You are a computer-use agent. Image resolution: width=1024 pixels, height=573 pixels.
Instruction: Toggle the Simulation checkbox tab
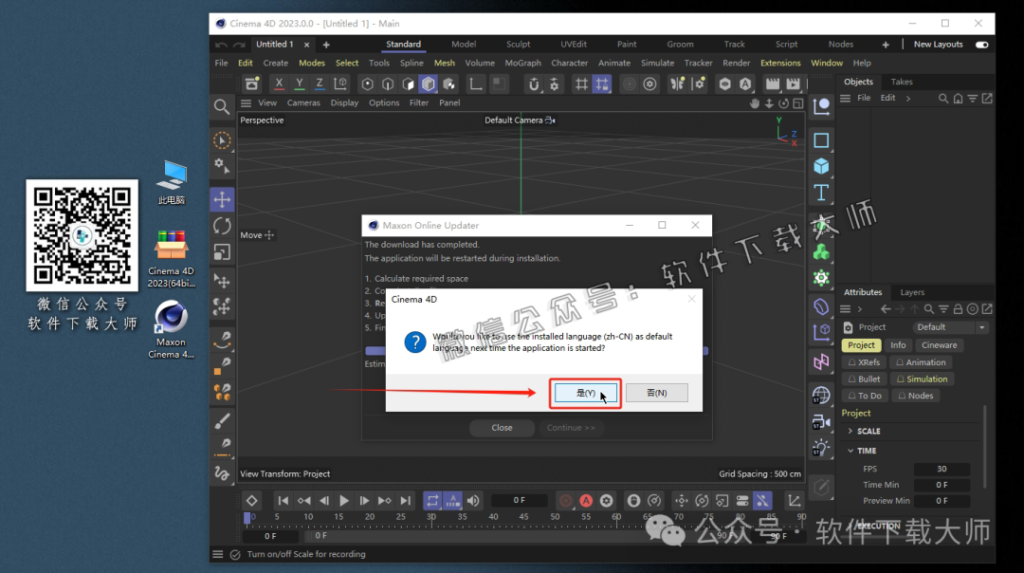(x=921, y=379)
